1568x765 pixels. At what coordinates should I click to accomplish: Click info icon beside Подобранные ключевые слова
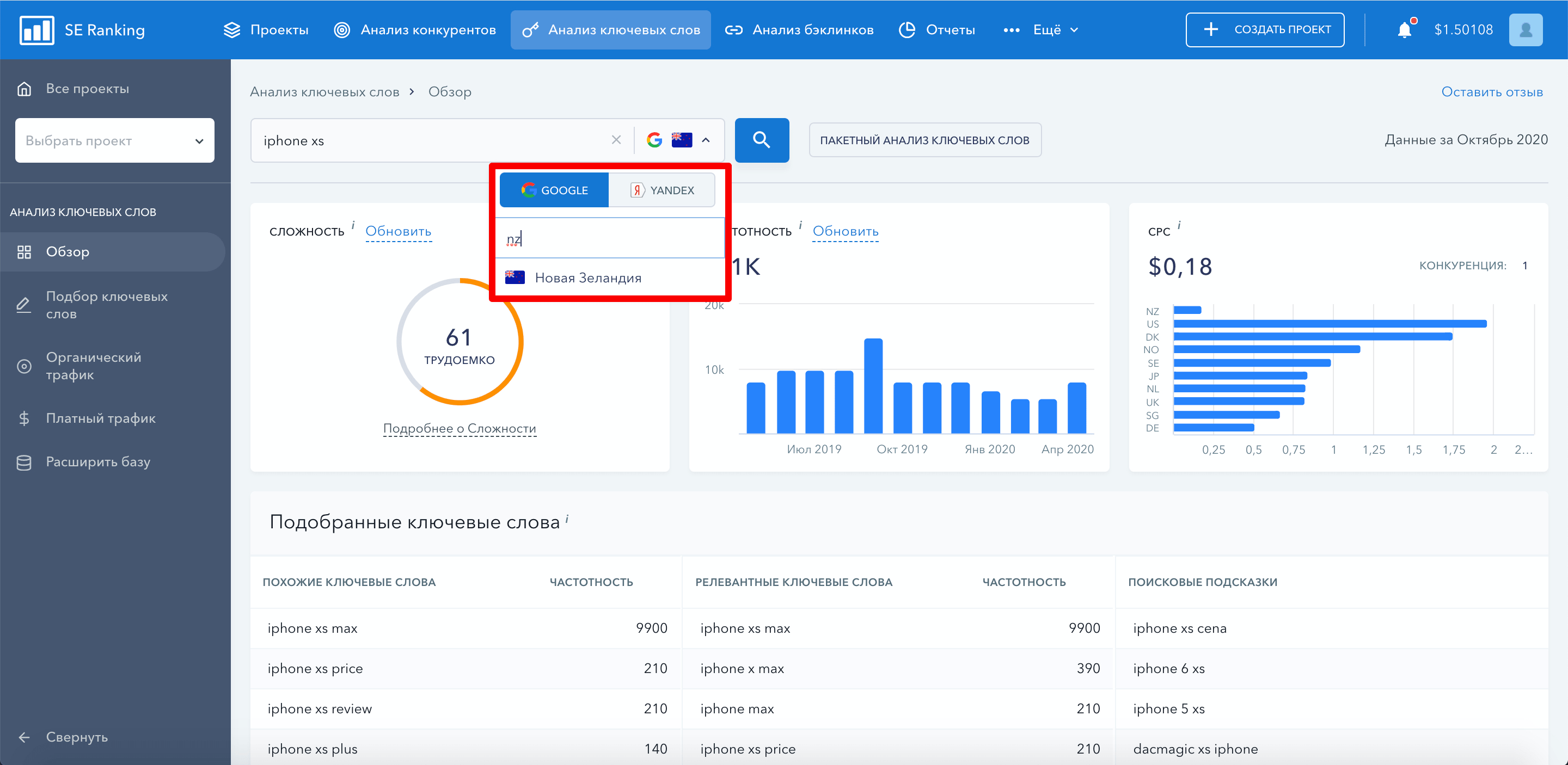567,518
